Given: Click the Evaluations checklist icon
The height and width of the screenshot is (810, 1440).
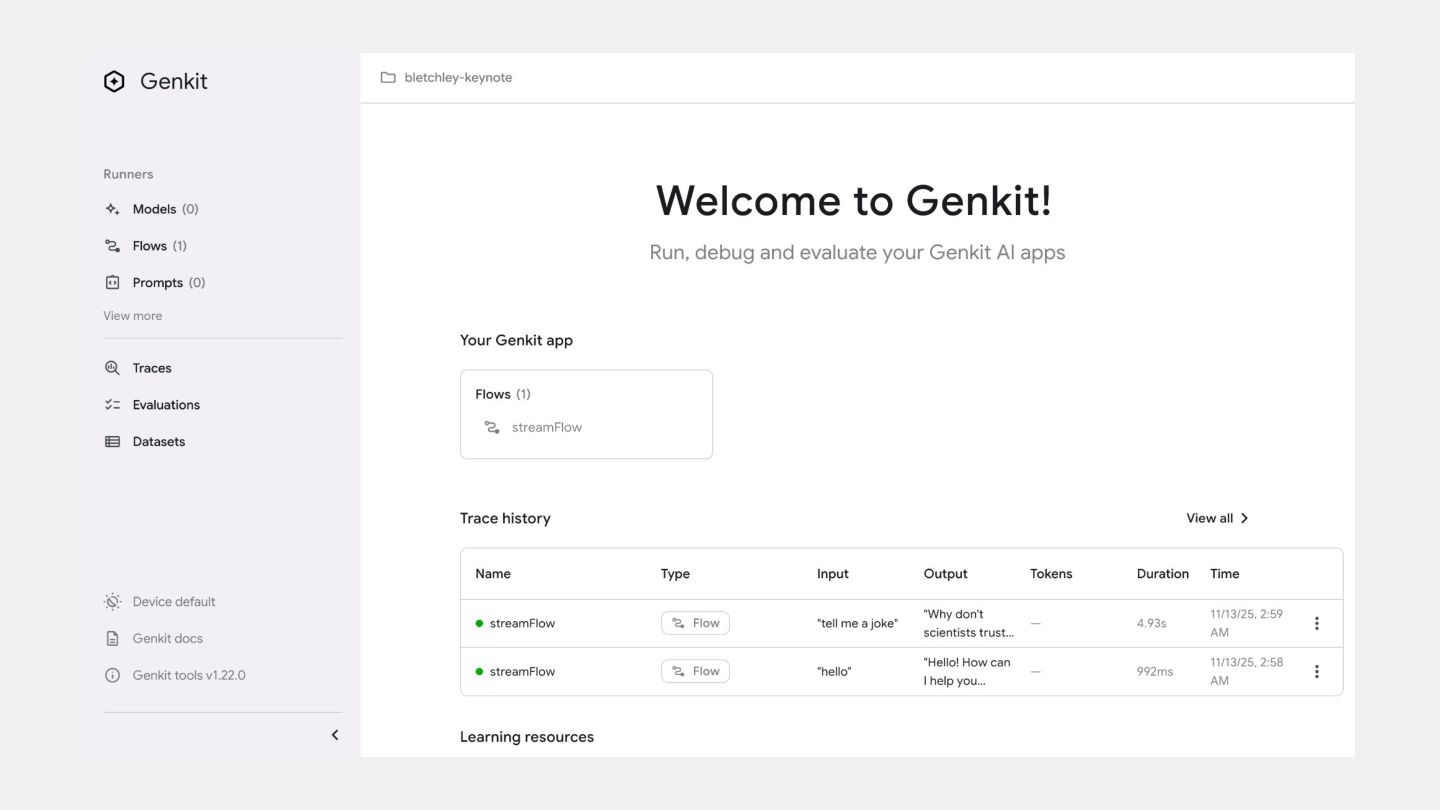Looking at the screenshot, I should pyautogui.click(x=112, y=405).
